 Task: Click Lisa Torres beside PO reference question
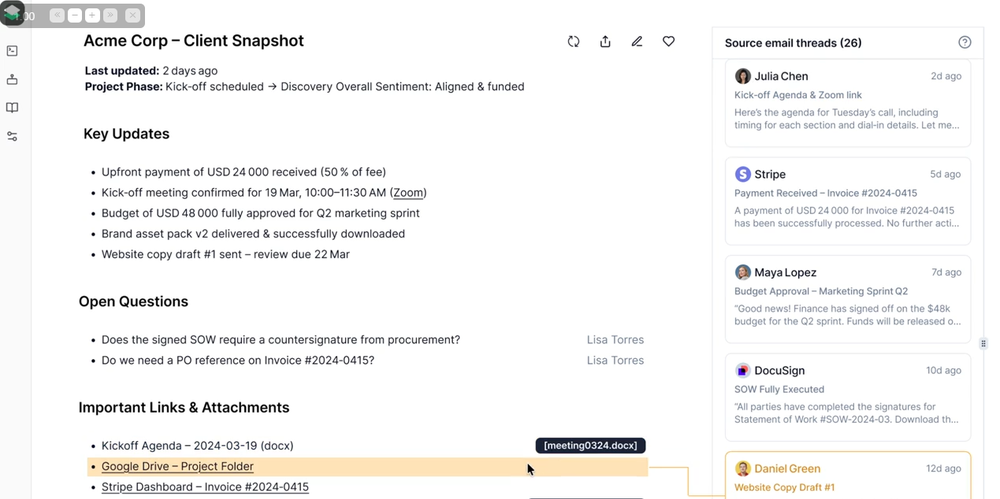(615, 361)
